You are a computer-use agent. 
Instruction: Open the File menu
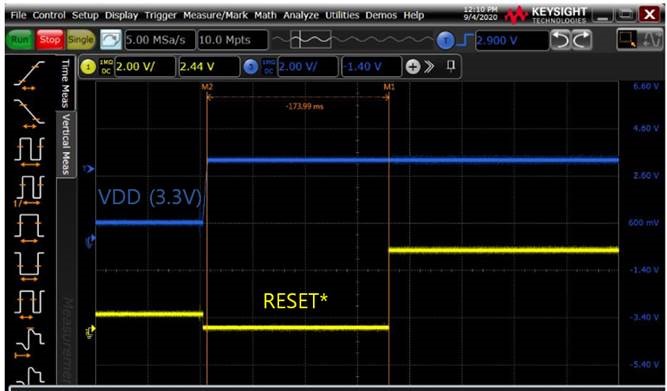click(x=18, y=15)
